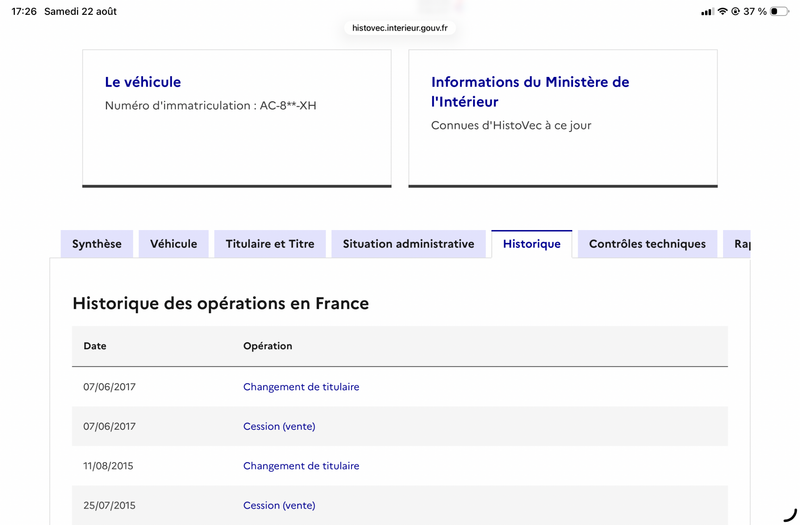The height and width of the screenshot is (525, 800).
Task: Open the Synthèse tab
Action: point(97,244)
